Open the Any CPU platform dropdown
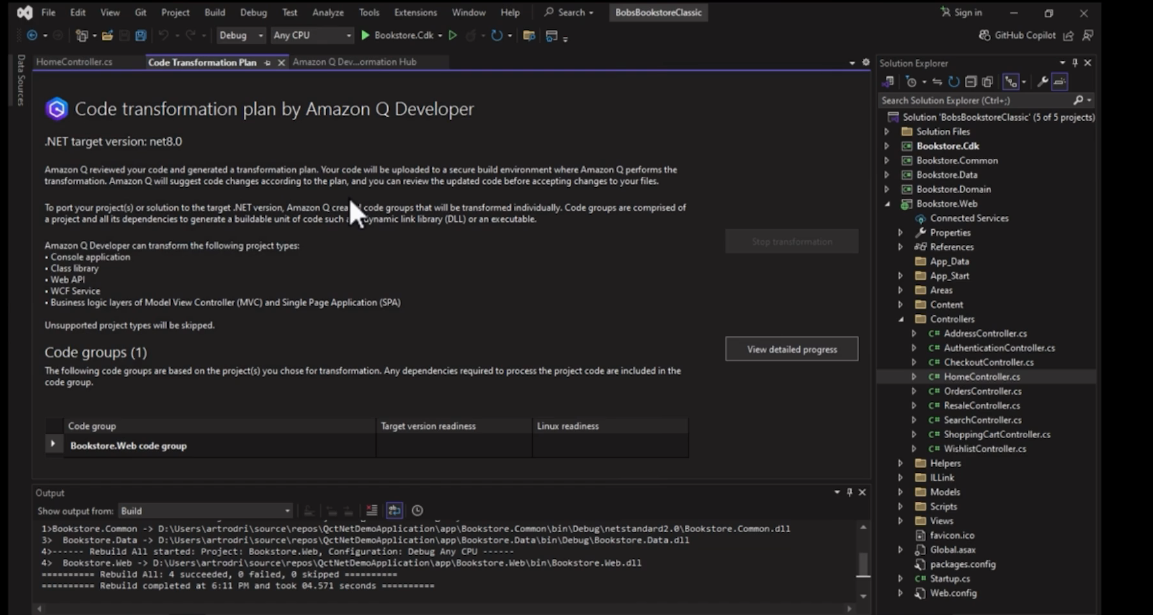The width and height of the screenshot is (1153, 615). (x=313, y=35)
